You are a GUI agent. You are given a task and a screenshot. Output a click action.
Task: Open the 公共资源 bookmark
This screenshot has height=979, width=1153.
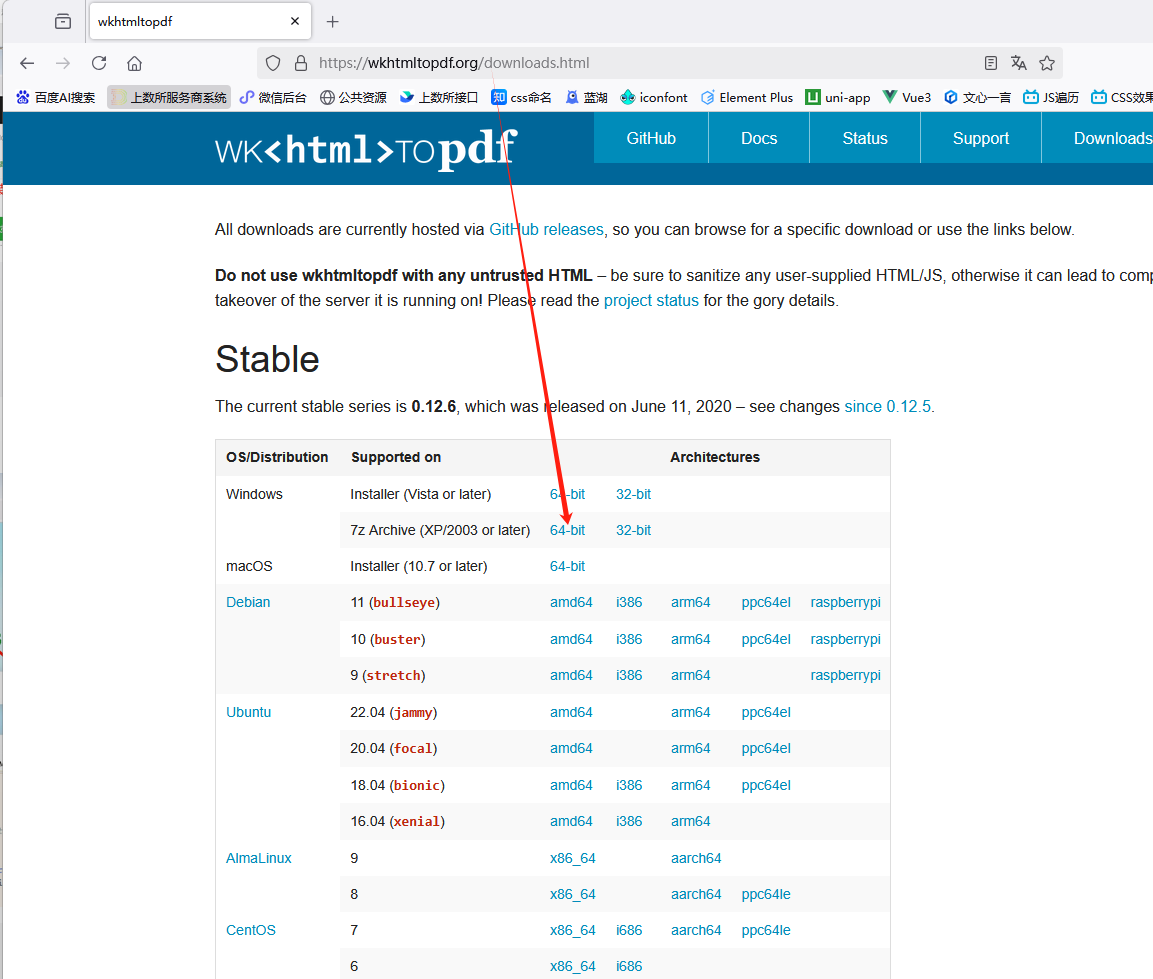pyautogui.click(x=354, y=97)
